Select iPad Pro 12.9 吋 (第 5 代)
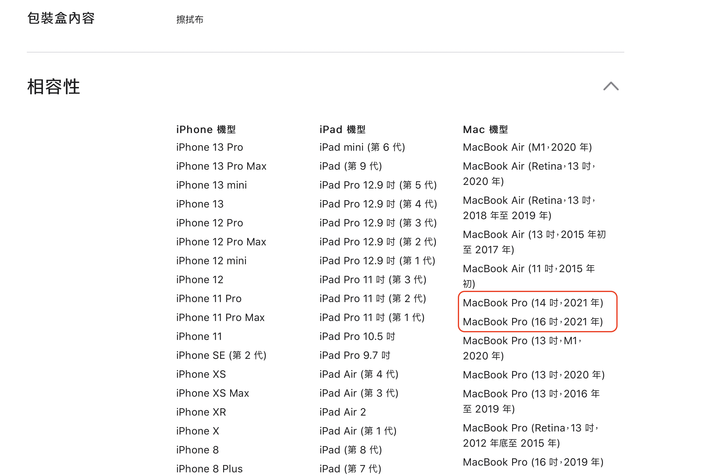Image resolution: width=720 pixels, height=476 pixels. pyautogui.click(x=378, y=185)
